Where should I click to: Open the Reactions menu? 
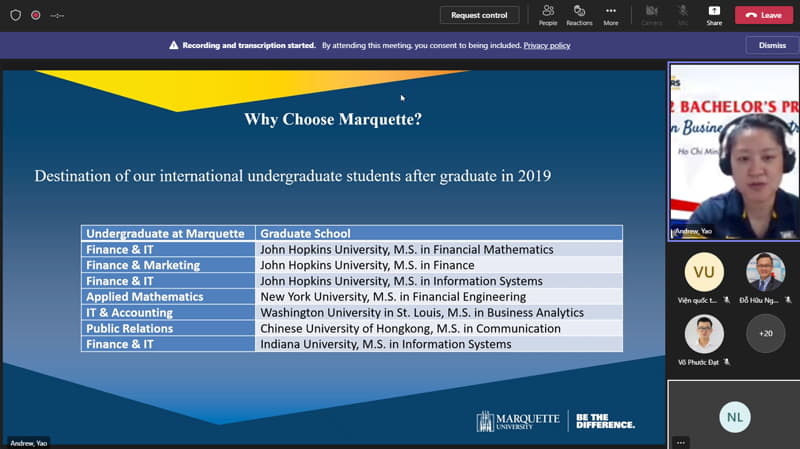[x=579, y=14]
